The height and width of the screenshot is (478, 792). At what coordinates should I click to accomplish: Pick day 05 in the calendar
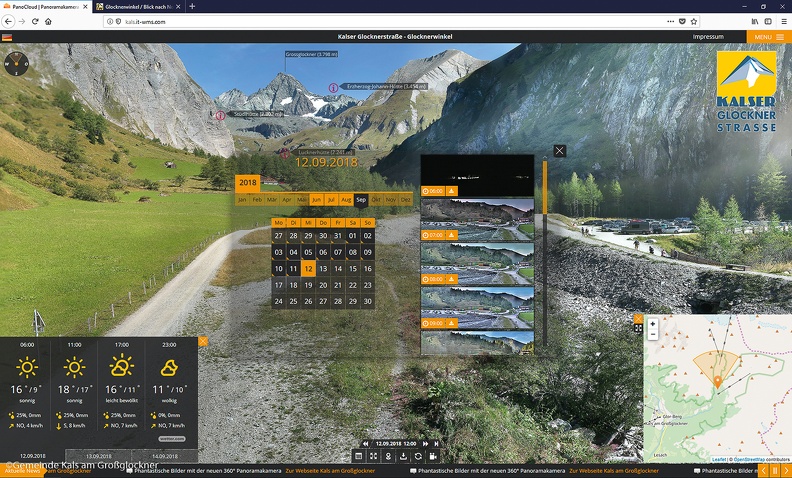click(308, 252)
